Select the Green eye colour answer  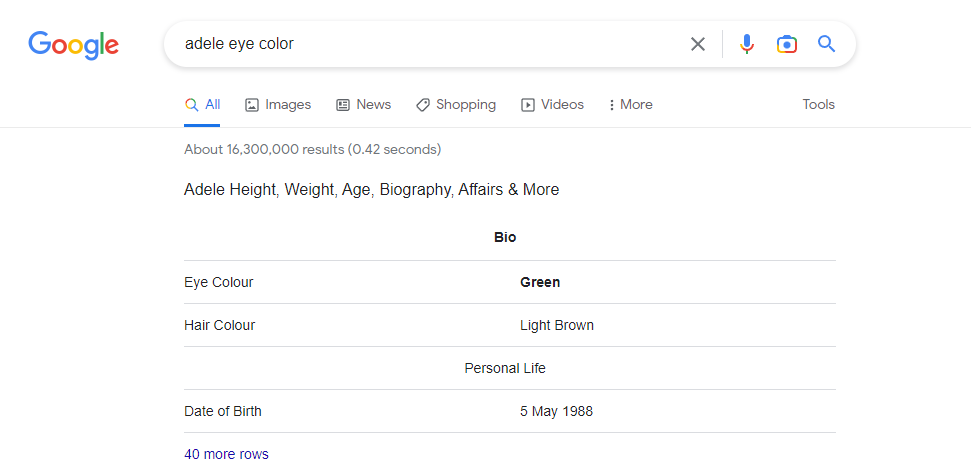[x=540, y=282]
